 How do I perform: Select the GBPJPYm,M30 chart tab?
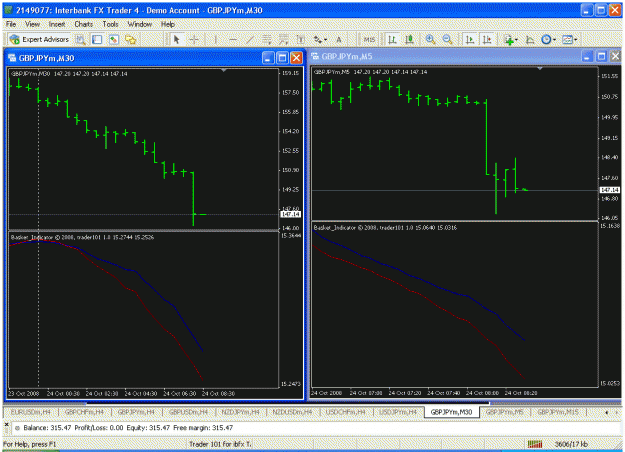click(451, 412)
